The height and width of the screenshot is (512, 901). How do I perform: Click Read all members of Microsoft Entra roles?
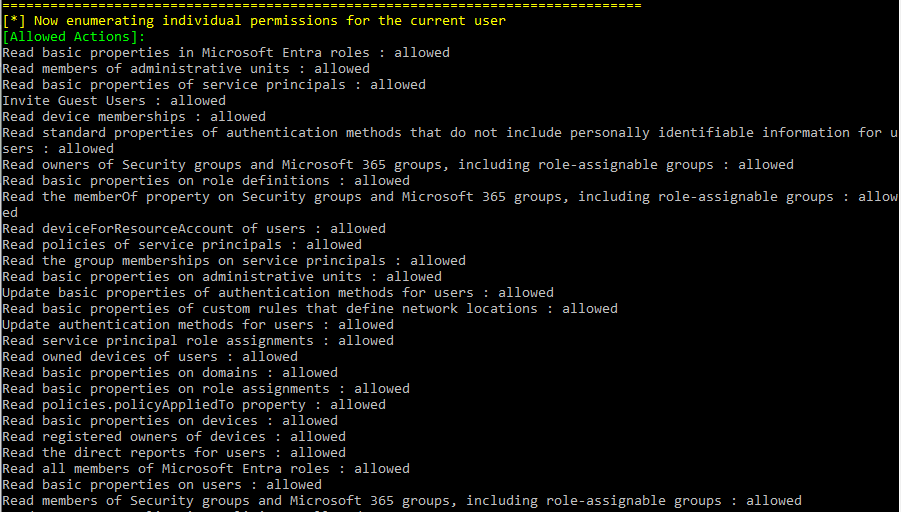(206, 469)
